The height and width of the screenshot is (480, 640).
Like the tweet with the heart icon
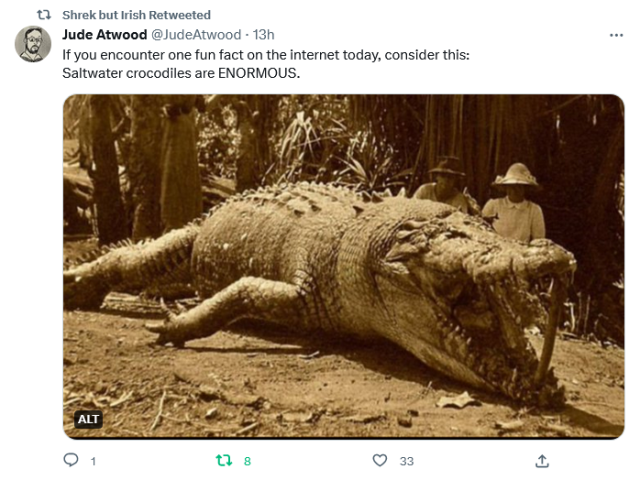[380, 460]
